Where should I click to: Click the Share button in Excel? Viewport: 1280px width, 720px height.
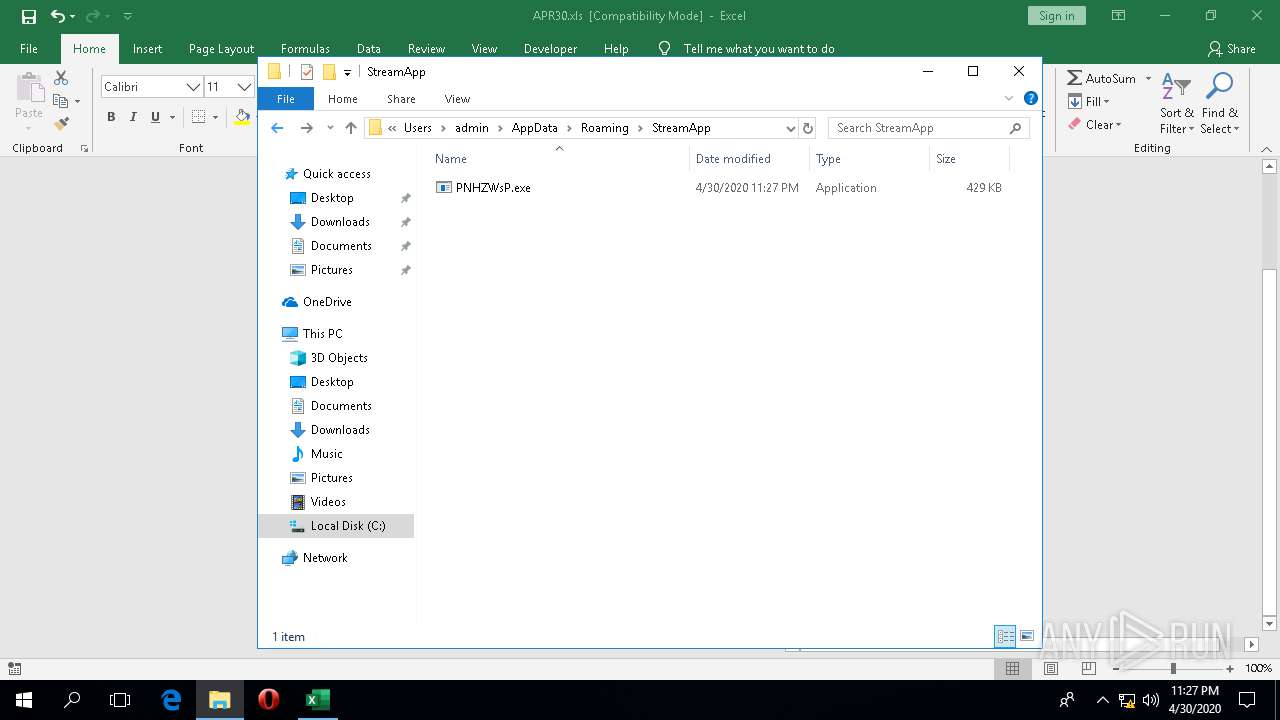[1231, 49]
